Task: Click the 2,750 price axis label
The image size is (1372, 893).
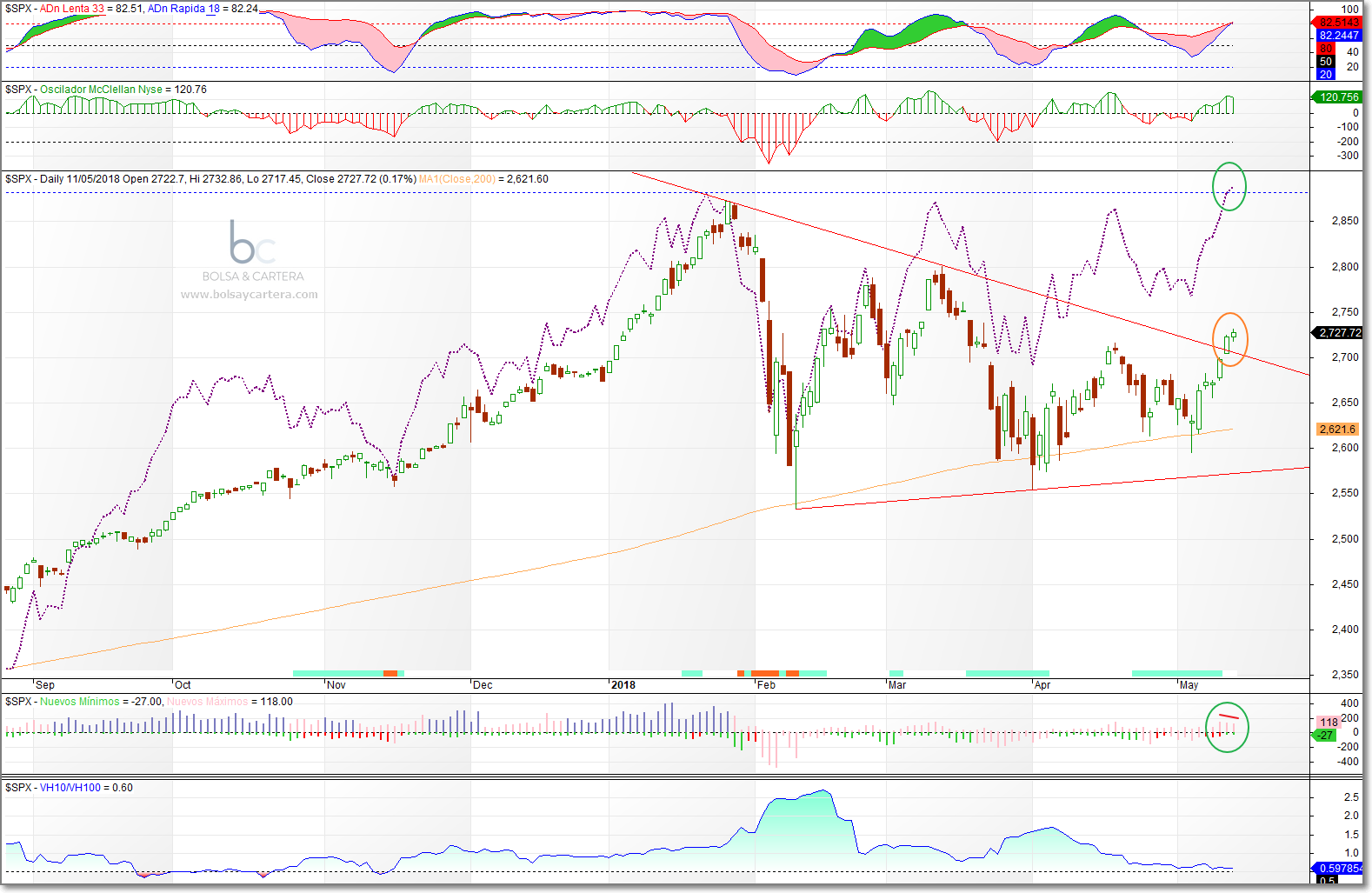Action: 1345,312
